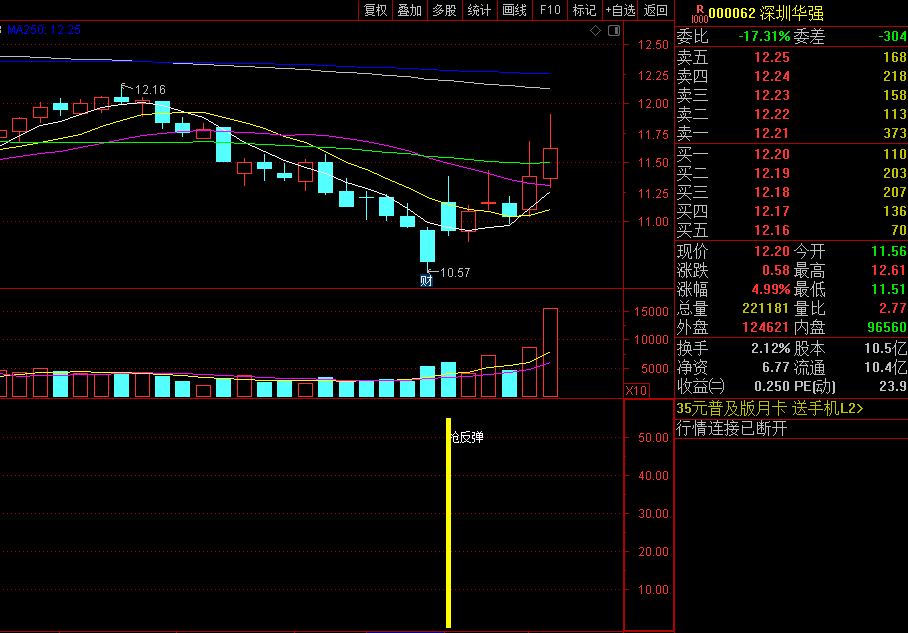
Task: Open F10 company information
Action: click(550, 10)
